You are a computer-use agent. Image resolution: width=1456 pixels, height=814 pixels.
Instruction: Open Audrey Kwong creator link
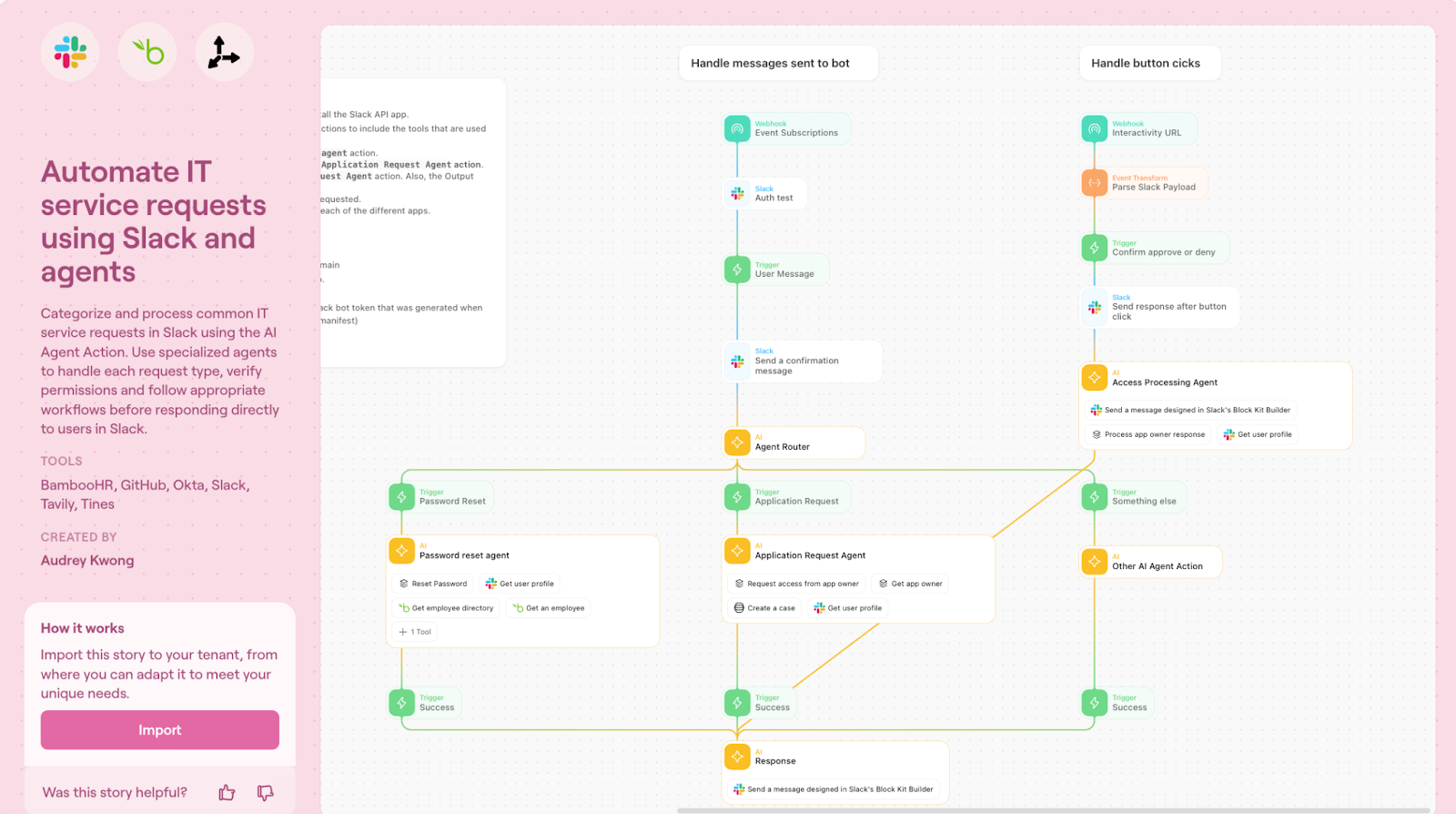(87, 561)
